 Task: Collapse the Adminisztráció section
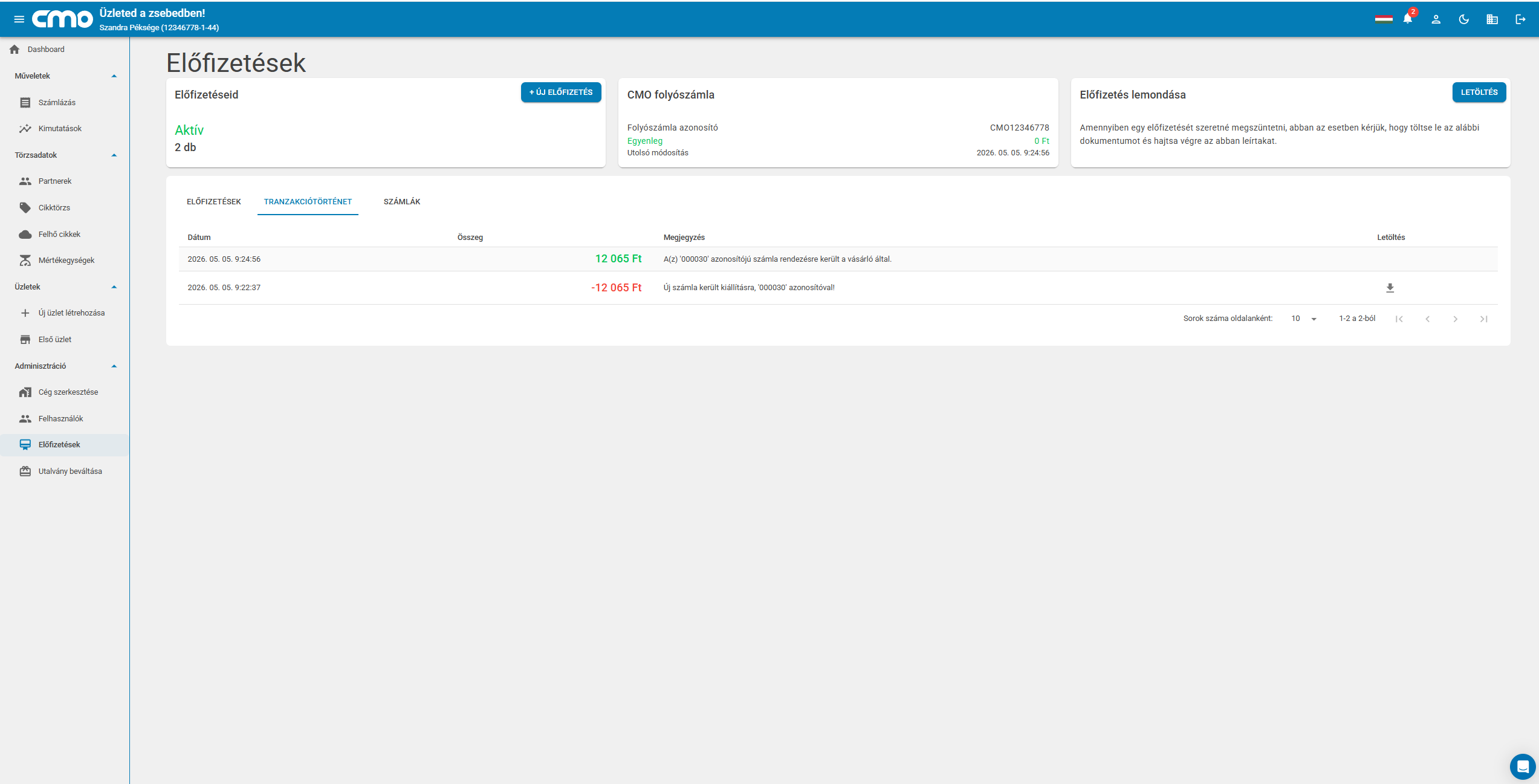(114, 366)
